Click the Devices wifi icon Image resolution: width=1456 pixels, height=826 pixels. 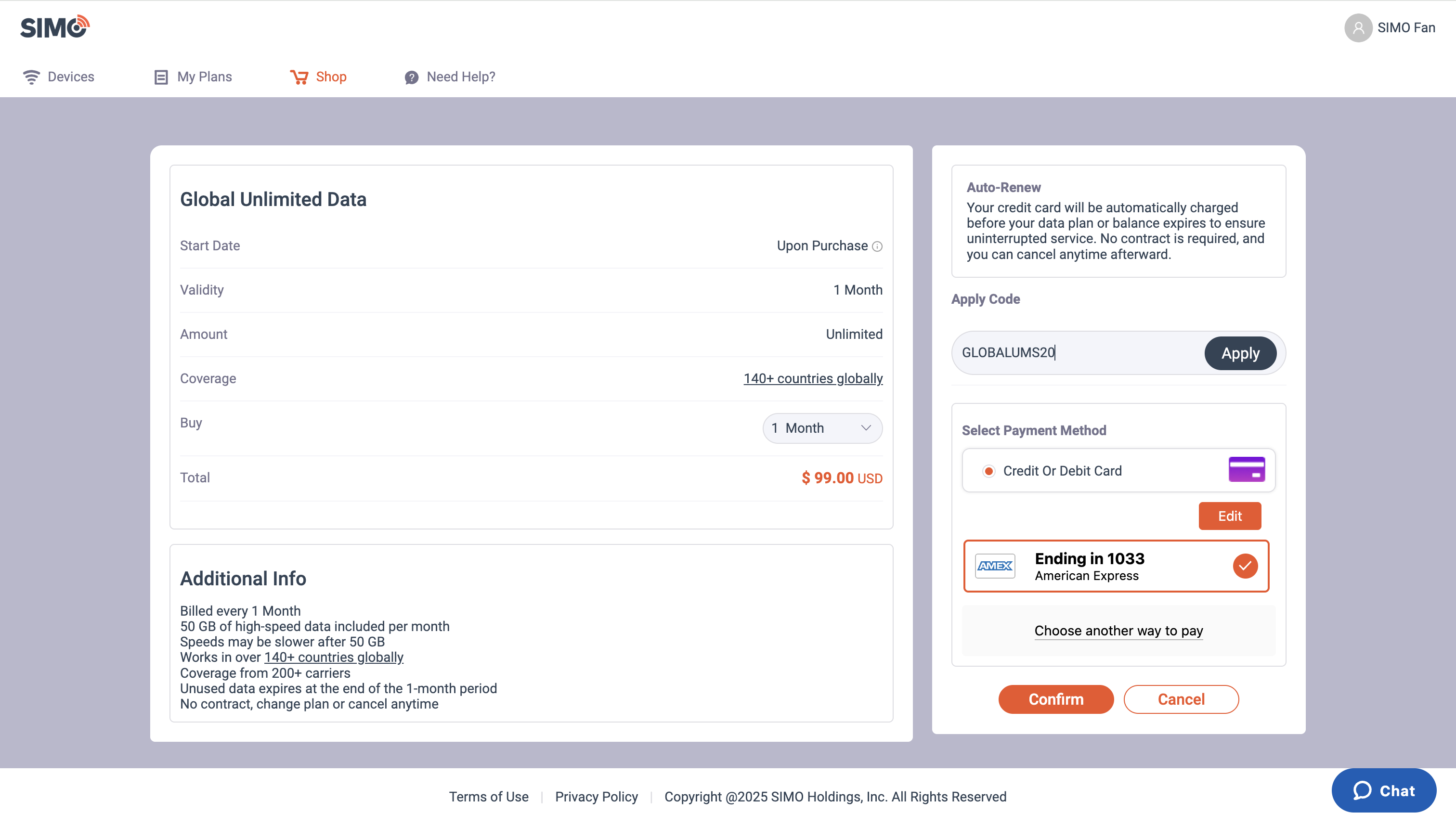pos(31,77)
